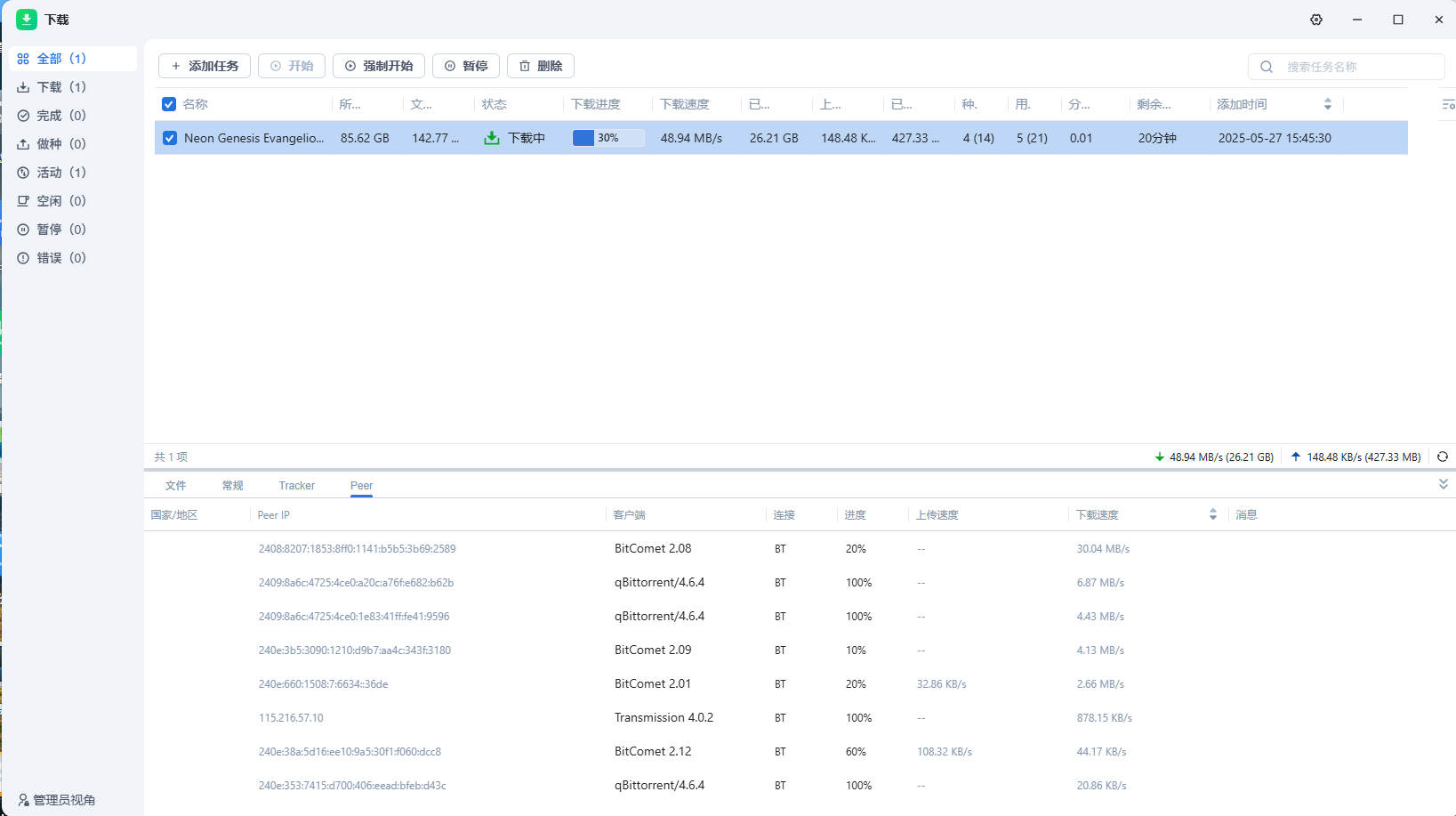The width and height of the screenshot is (1456, 816).
Task: Select the peer row with BitComet 2.09
Action: coord(800,650)
